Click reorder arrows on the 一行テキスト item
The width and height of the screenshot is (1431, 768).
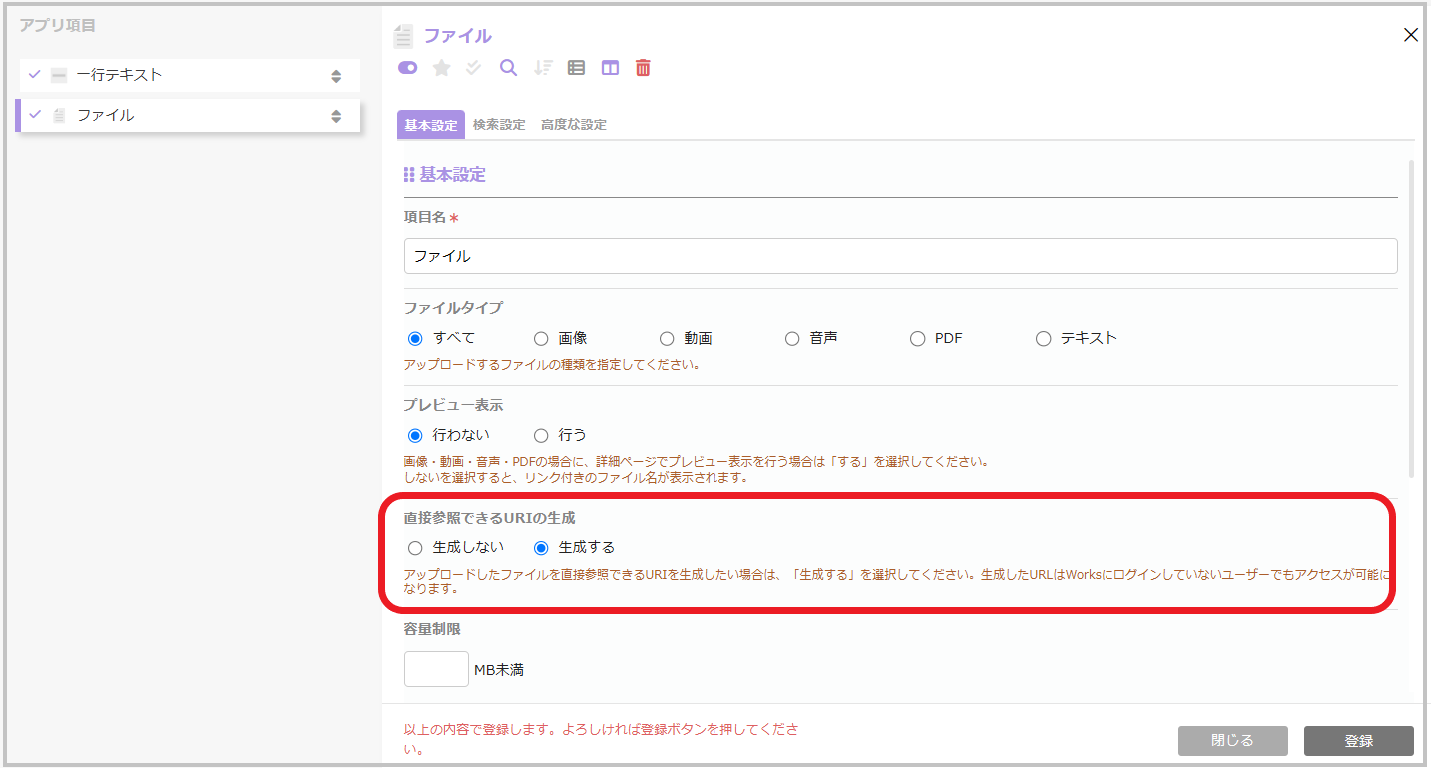tap(336, 76)
